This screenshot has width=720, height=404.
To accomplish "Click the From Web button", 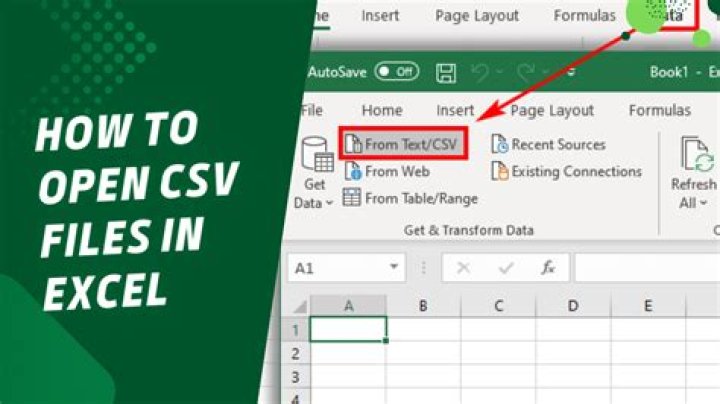I will pyautogui.click(x=387, y=171).
